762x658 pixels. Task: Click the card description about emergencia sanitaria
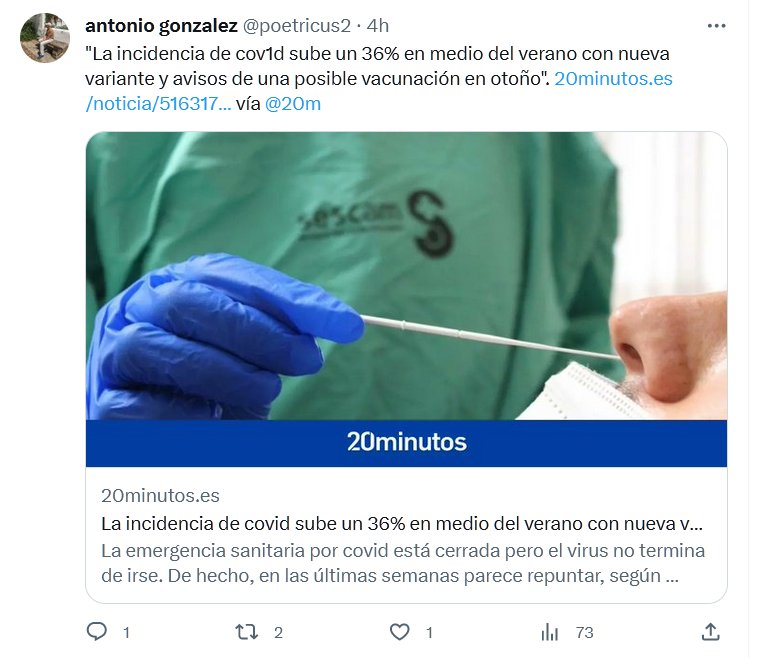tap(403, 563)
